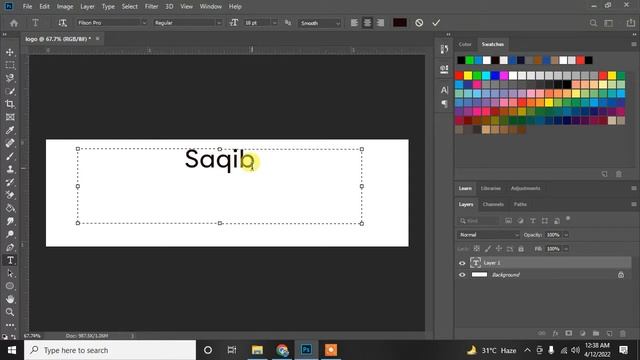Viewport: 640px width, 360px height.
Task: Go to the Photoshop Home screen
Action: [14, 23]
